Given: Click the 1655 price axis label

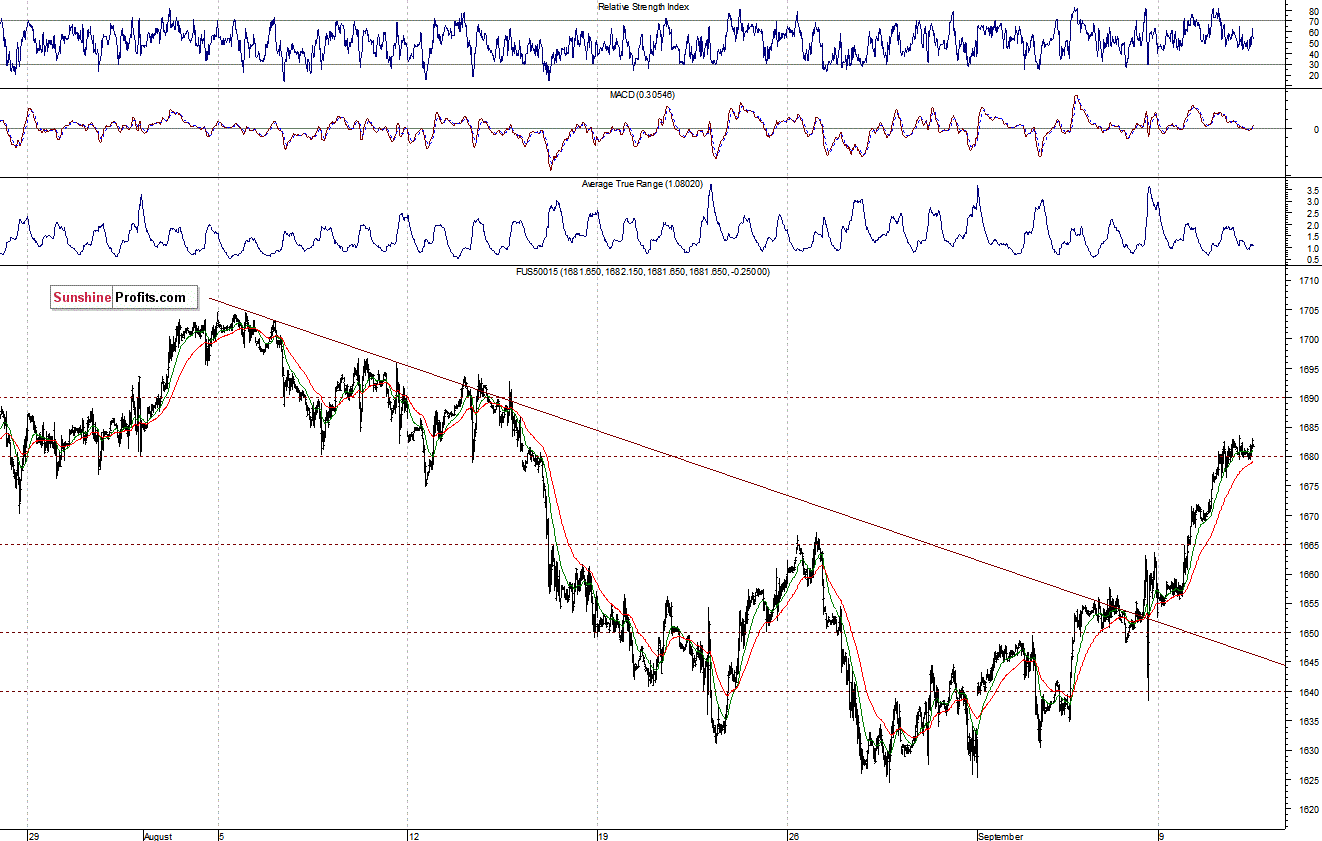Looking at the screenshot, I should coord(1308,604).
